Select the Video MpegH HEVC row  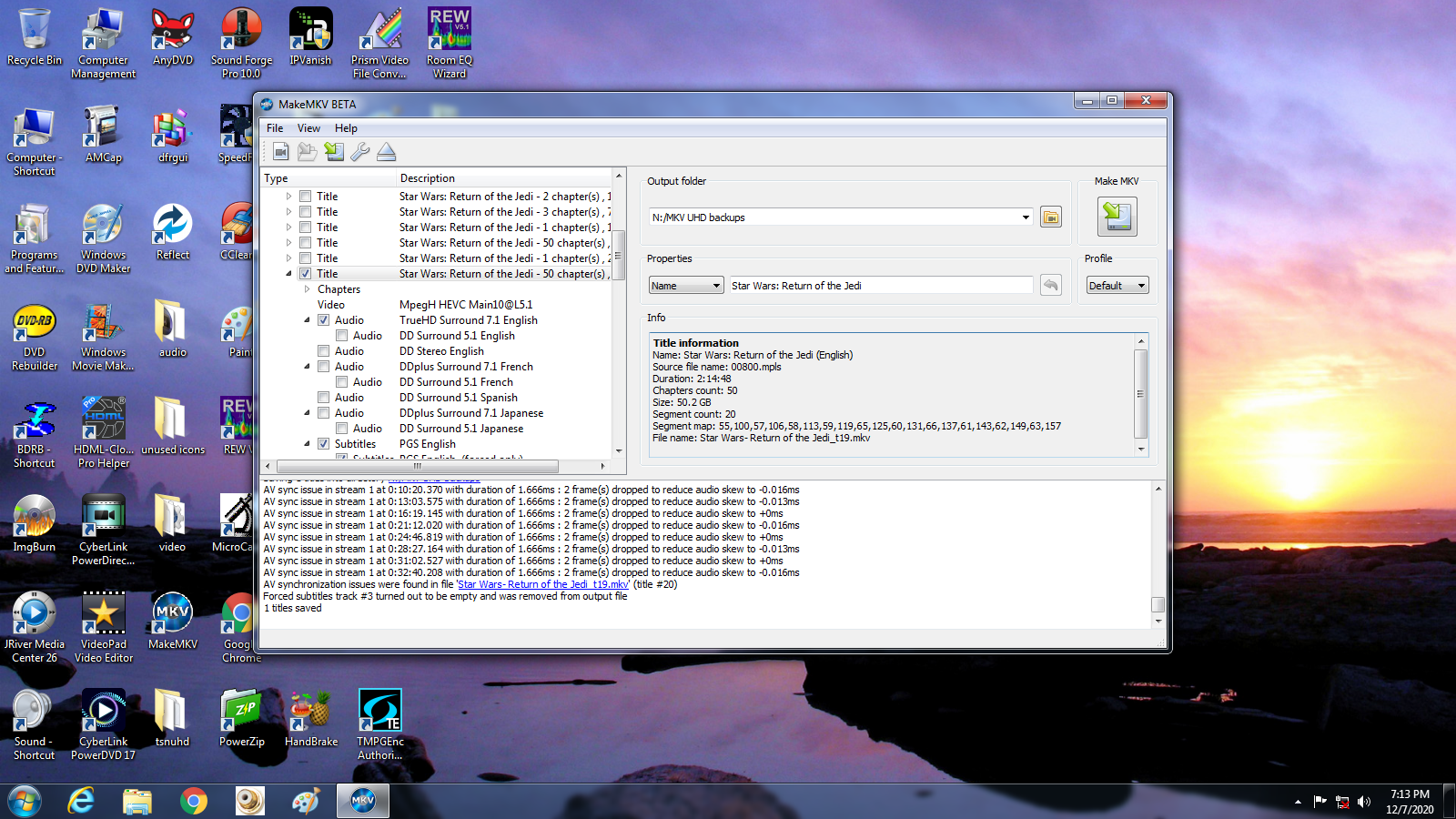[437, 305]
